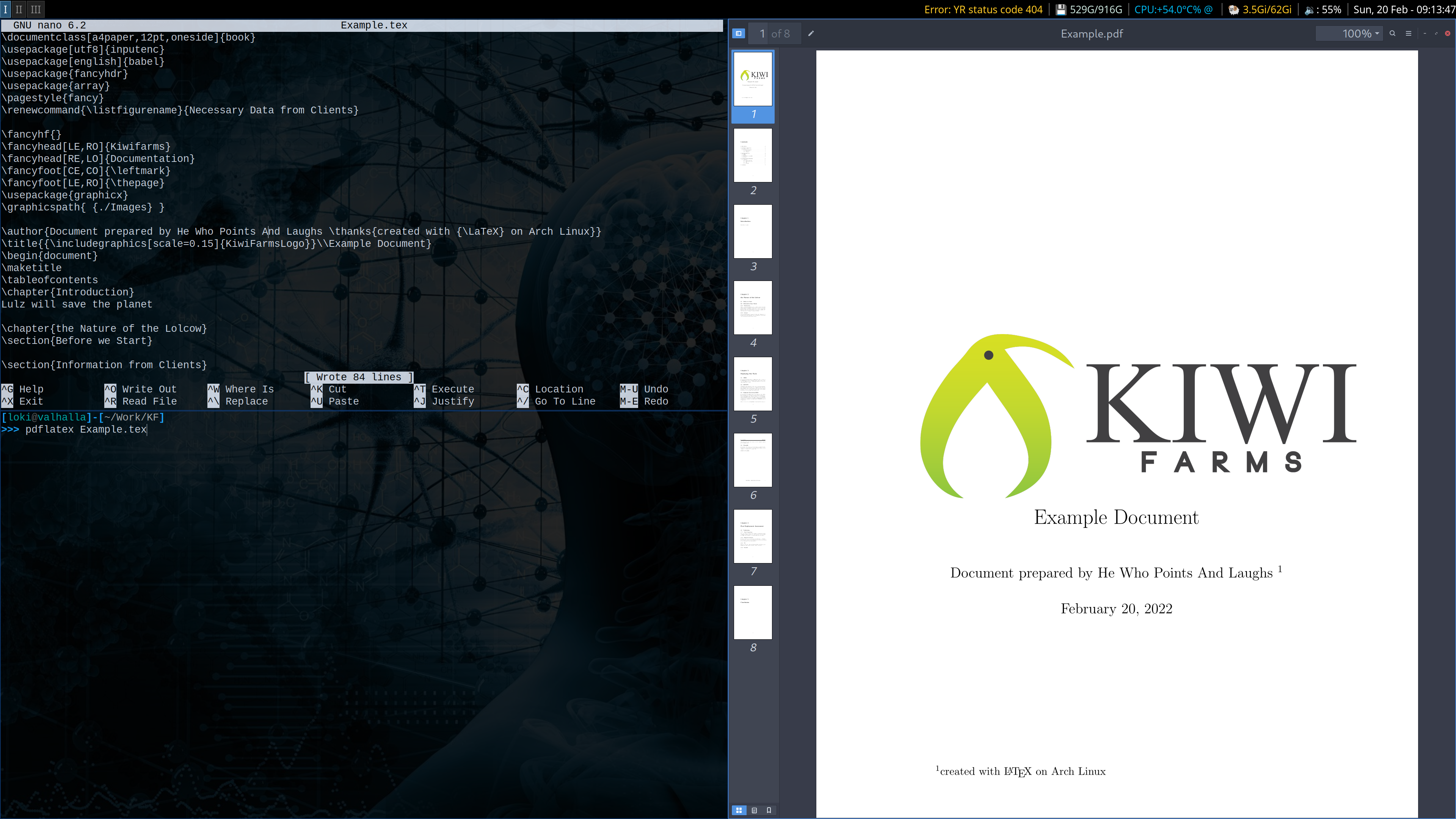1456x819 pixels.
Task: Click the YR status code 404 error
Action: [983, 9]
